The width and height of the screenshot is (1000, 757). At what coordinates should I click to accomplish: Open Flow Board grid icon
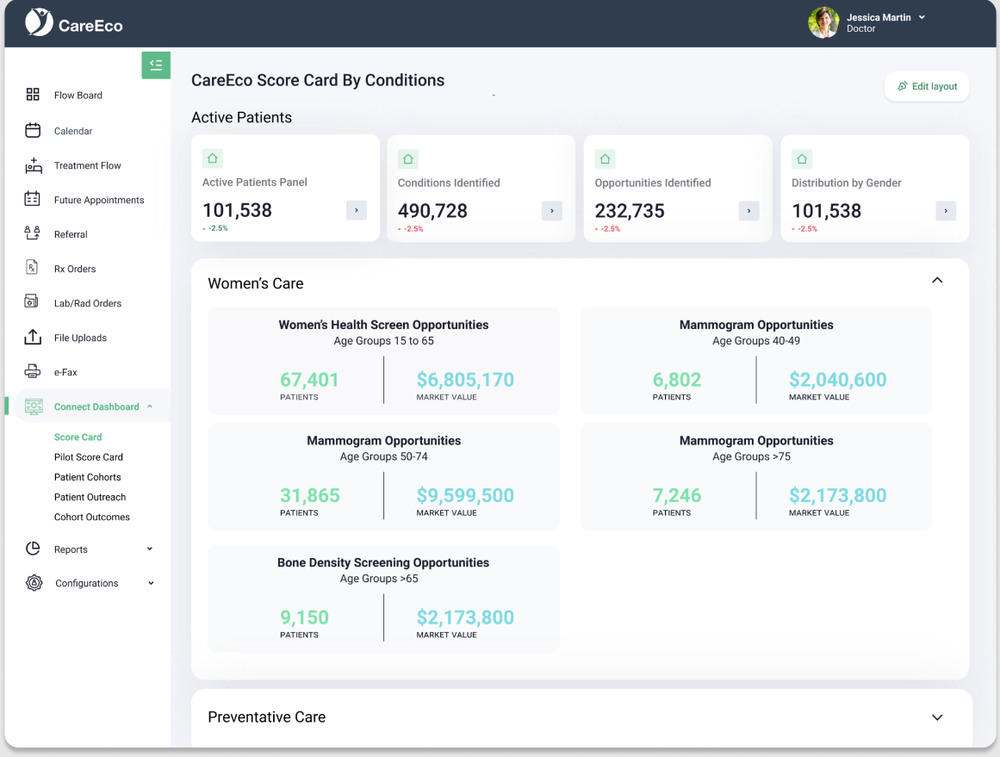pyautogui.click(x=33, y=94)
